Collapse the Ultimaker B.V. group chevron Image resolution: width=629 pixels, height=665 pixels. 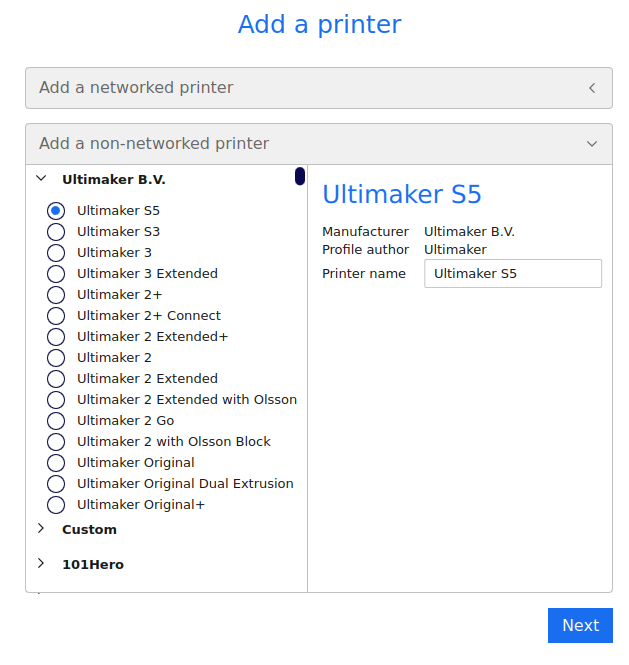coord(41,179)
